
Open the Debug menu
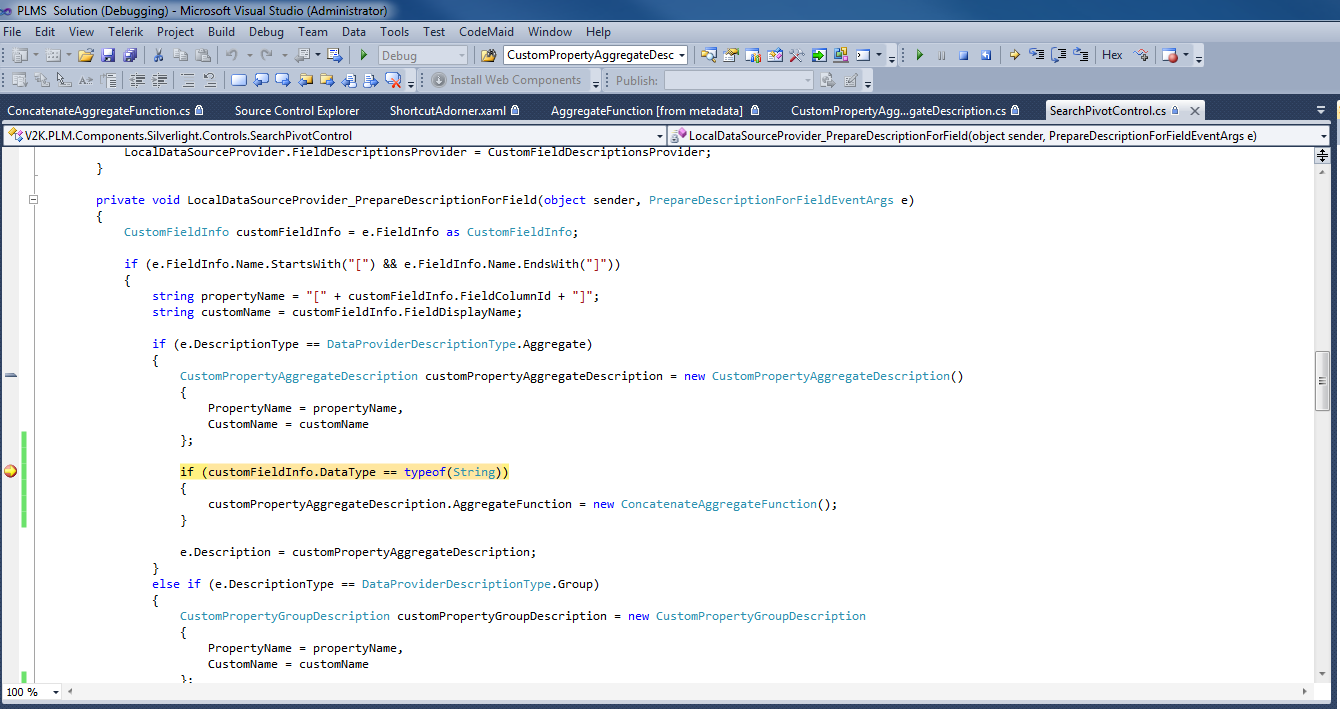pyautogui.click(x=266, y=32)
